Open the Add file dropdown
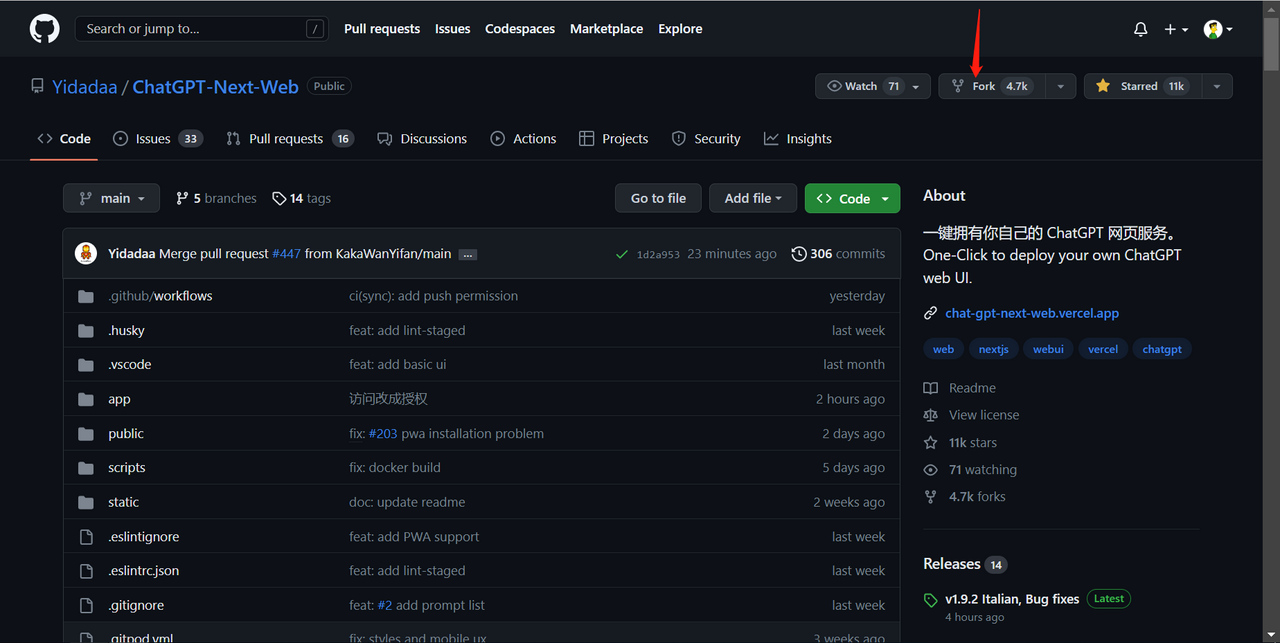Image resolution: width=1280 pixels, height=643 pixels. tap(752, 198)
